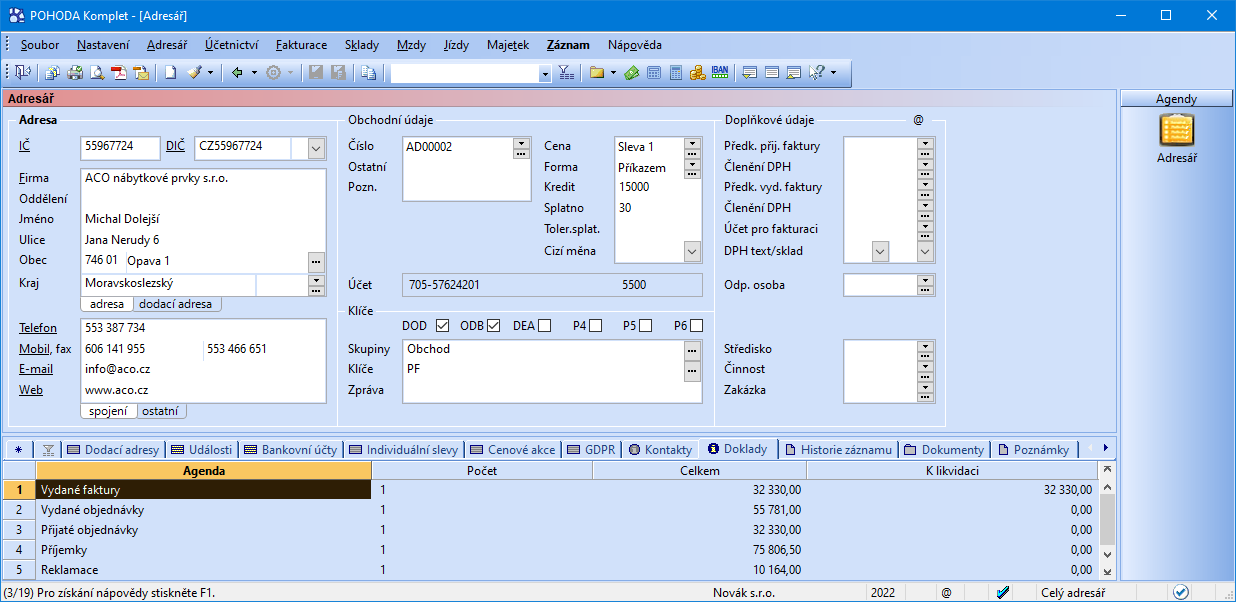Open the Historie záznamu tab

[x=837, y=450]
